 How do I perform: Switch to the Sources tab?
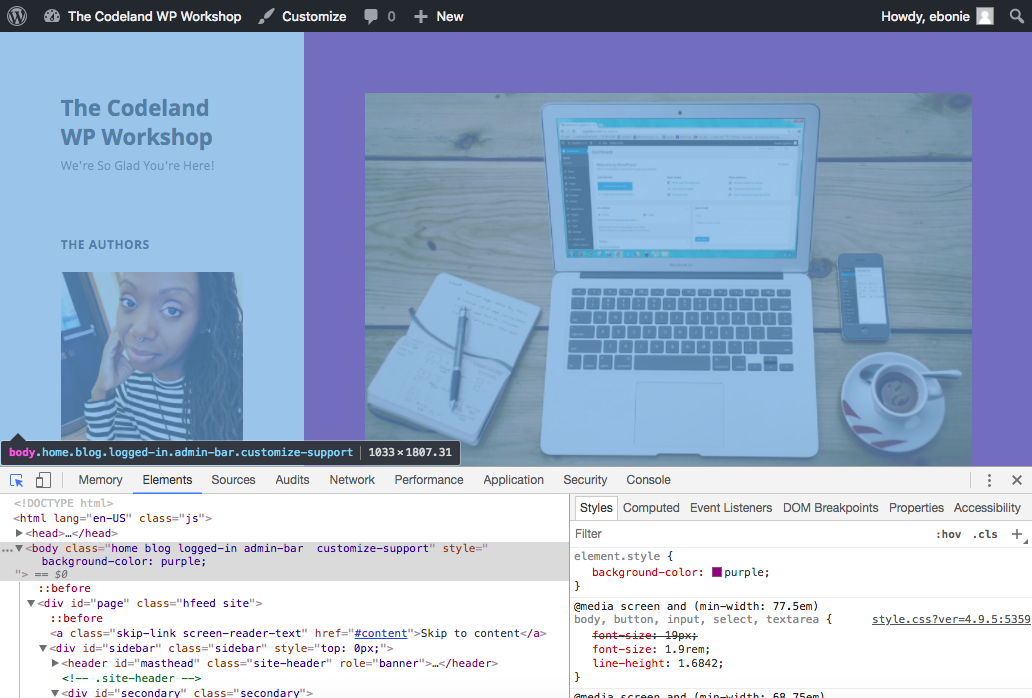pos(233,480)
